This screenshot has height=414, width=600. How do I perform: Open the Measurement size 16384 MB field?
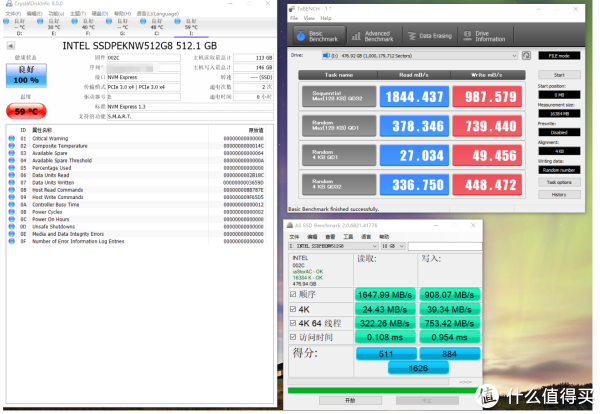[559, 113]
